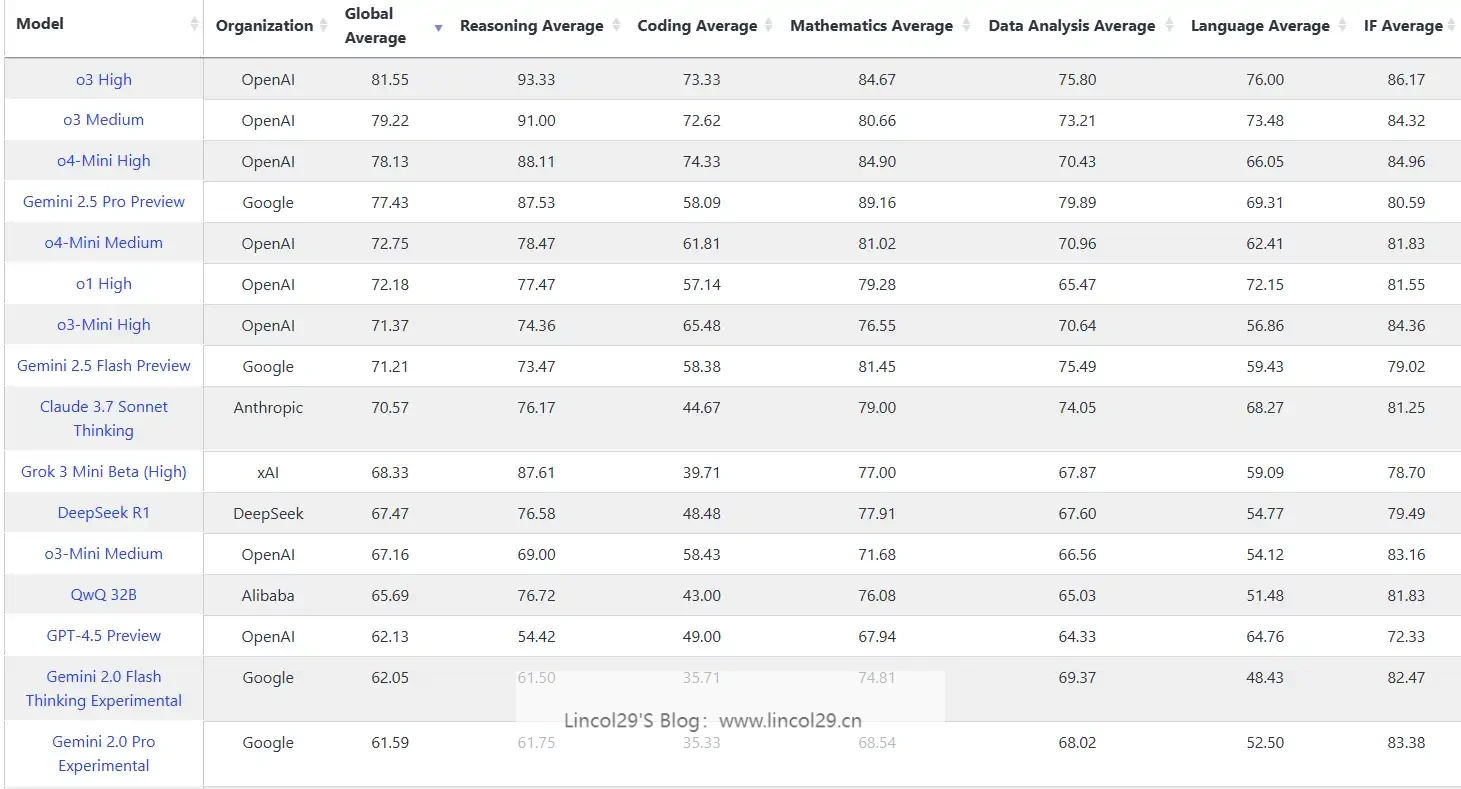1461x789 pixels.
Task: Open the QwQ 32B model link
Action: pos(104,595)
